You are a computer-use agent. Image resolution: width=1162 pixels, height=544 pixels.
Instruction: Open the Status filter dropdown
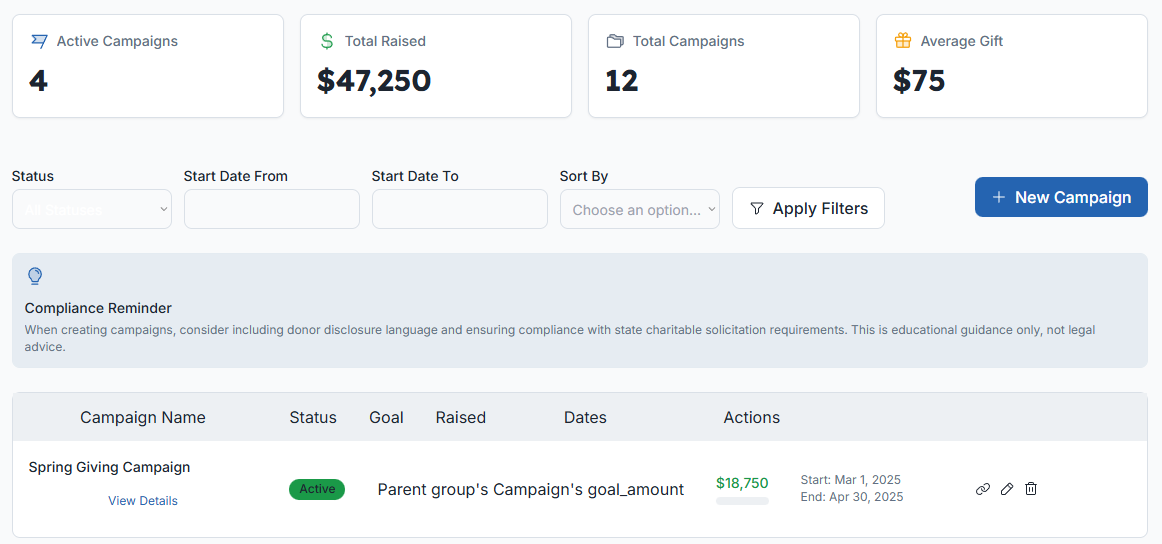pyautogui.click(x=92, y=209)
